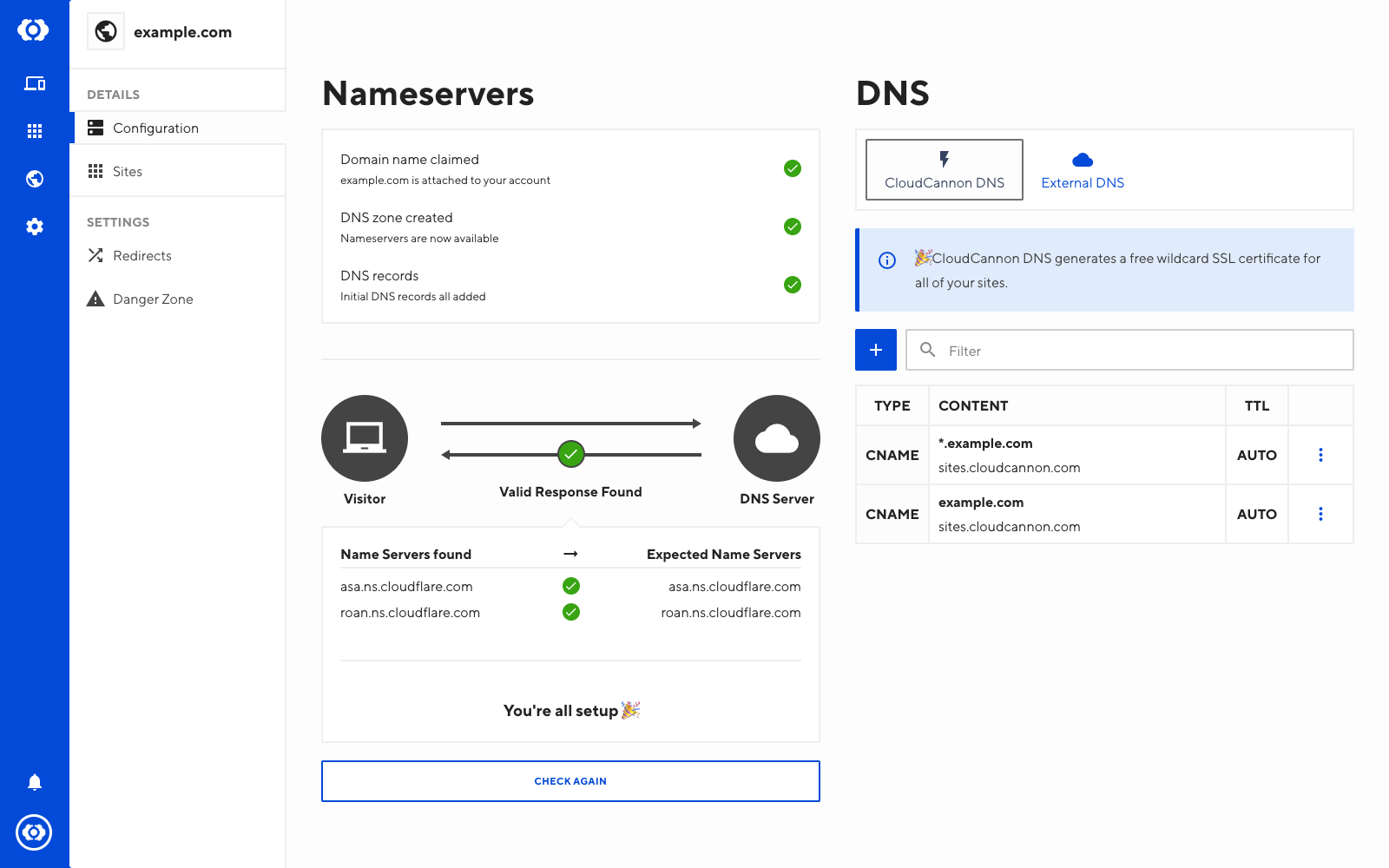1389x868 pixels.
Task: Switch to the External DNS tab
Action: pos(1082,170)
